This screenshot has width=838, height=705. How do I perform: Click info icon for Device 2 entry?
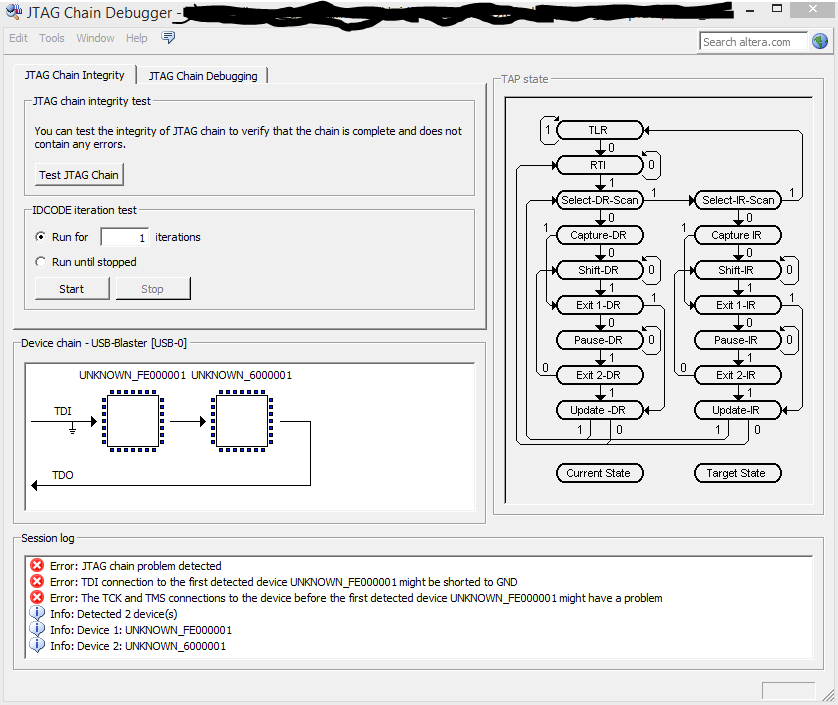pos(37,646)
